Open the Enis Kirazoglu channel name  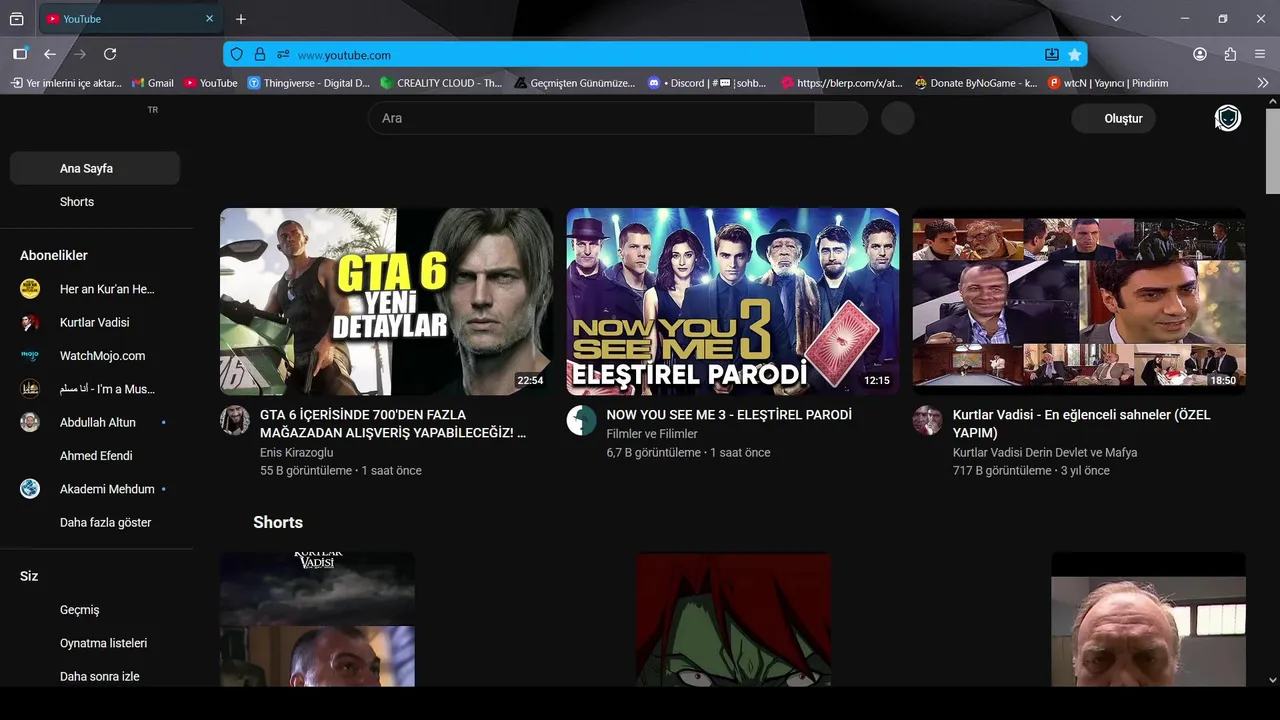click(297, 452)
